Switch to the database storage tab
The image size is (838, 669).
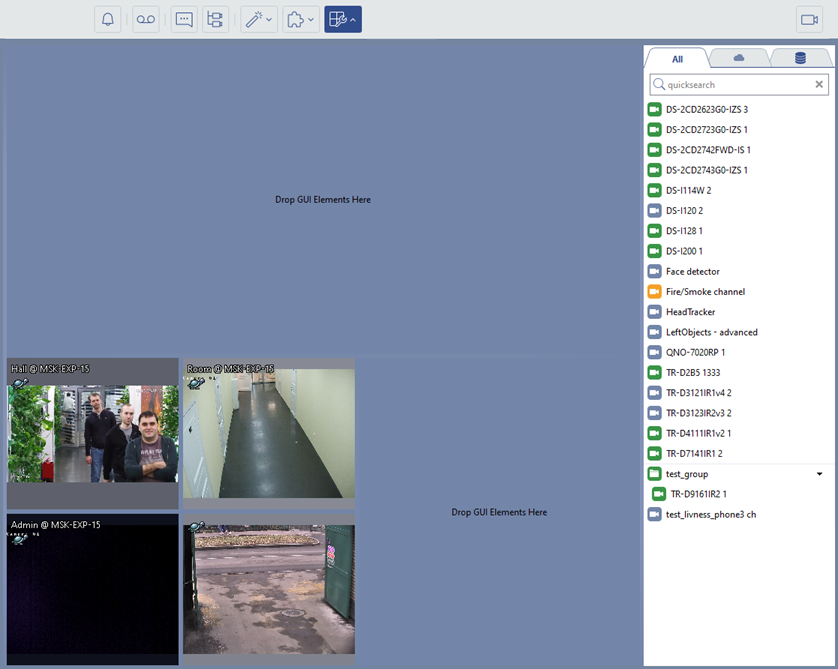[x=800, y=59]
